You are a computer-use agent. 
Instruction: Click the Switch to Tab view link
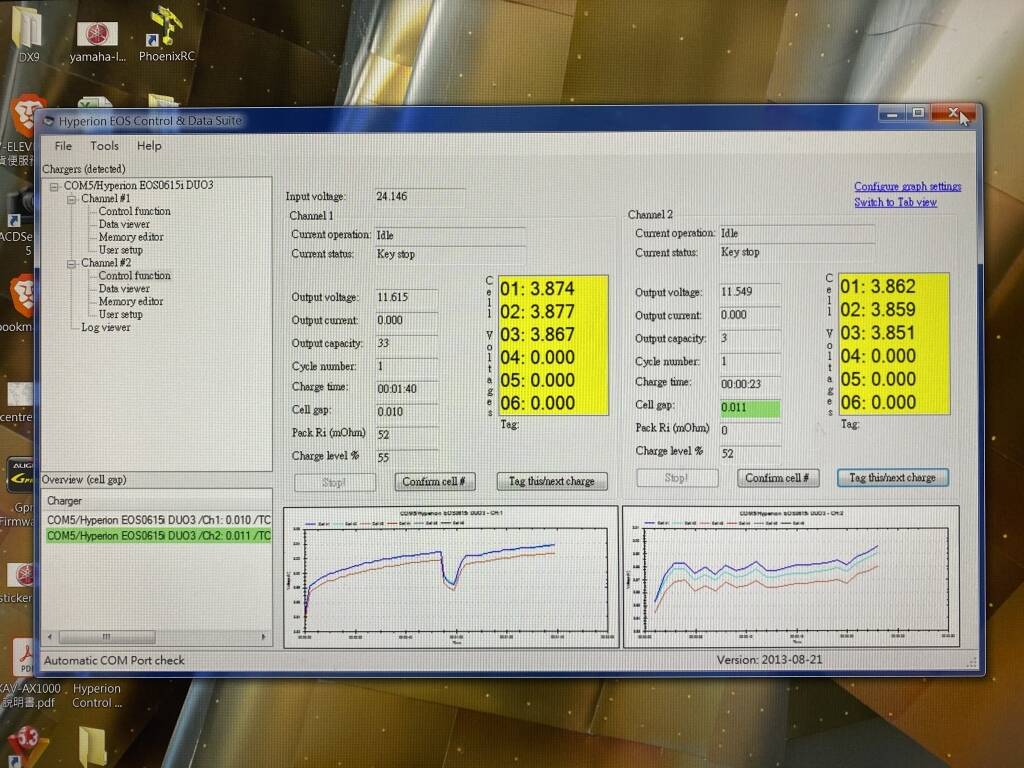click(895, 202)
